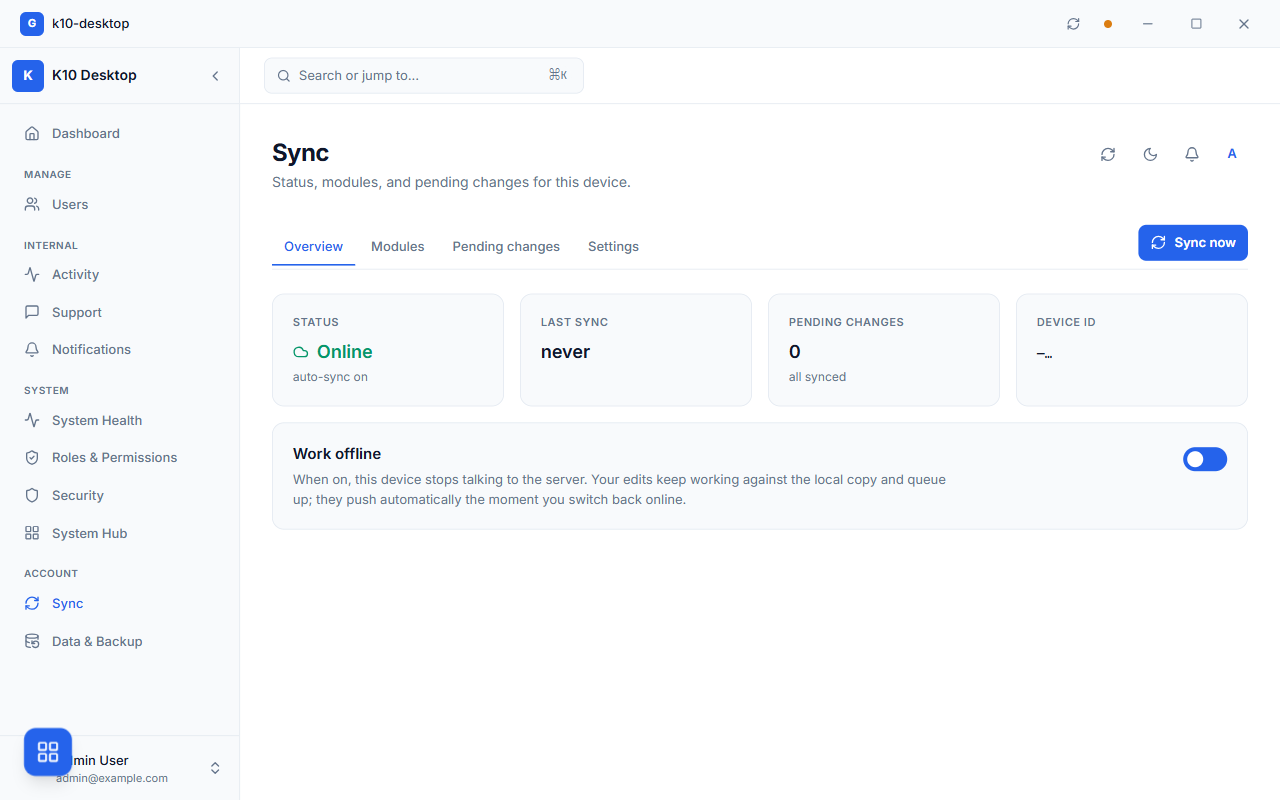The image size is (1280, 800).
Task: Expand the Admin User account menu
Action: point(215,768)
